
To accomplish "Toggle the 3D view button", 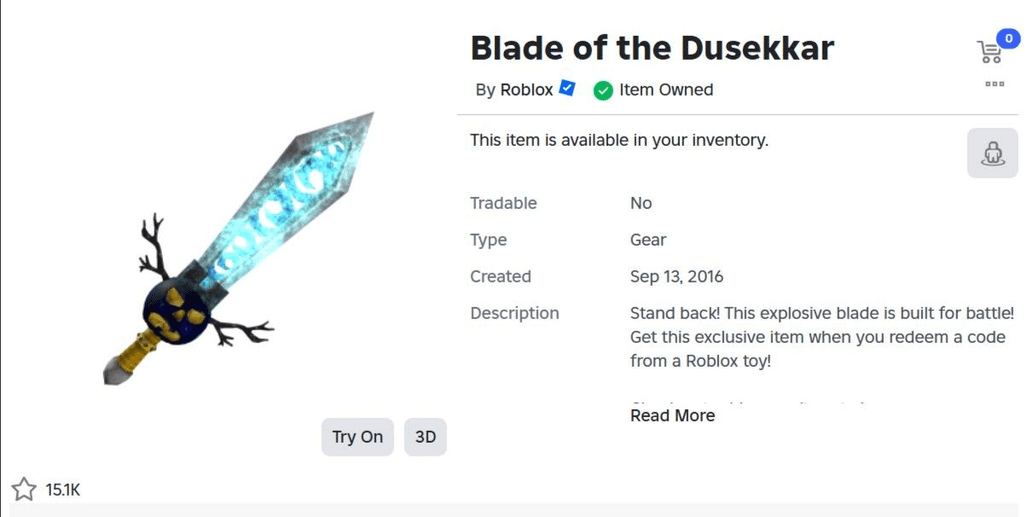I will click(425, 437).
